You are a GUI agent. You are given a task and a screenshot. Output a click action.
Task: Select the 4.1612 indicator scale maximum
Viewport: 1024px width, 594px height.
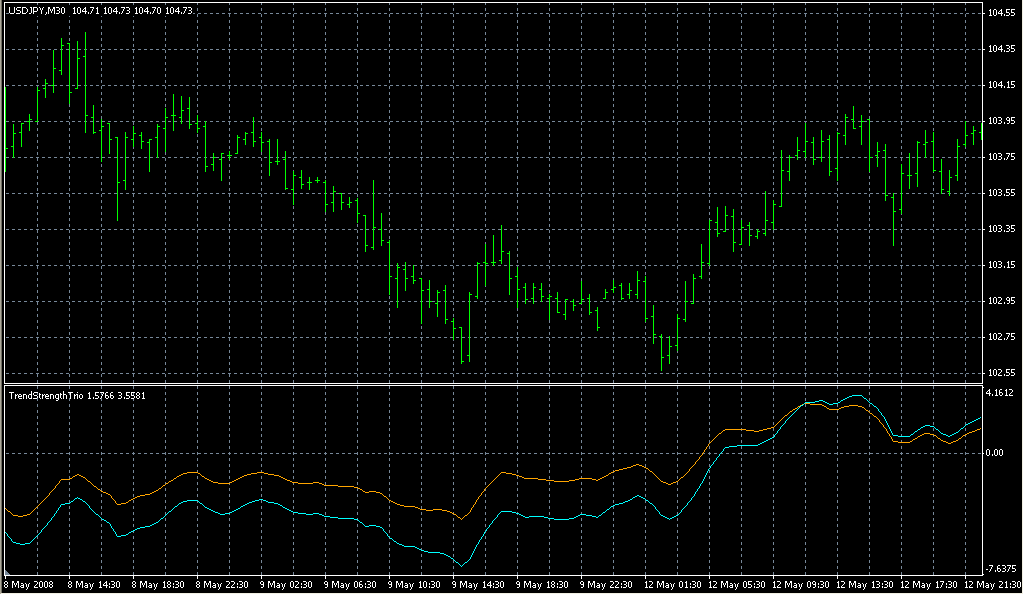(x=1000, y=394)
